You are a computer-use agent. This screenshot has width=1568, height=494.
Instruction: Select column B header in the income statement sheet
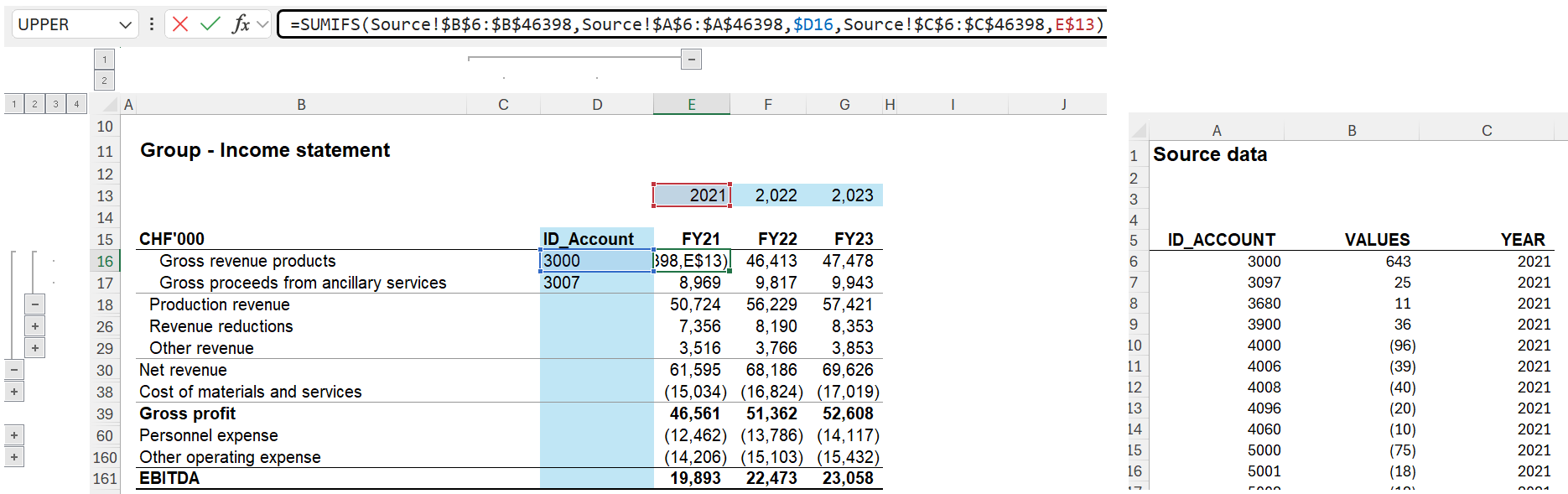301,104
